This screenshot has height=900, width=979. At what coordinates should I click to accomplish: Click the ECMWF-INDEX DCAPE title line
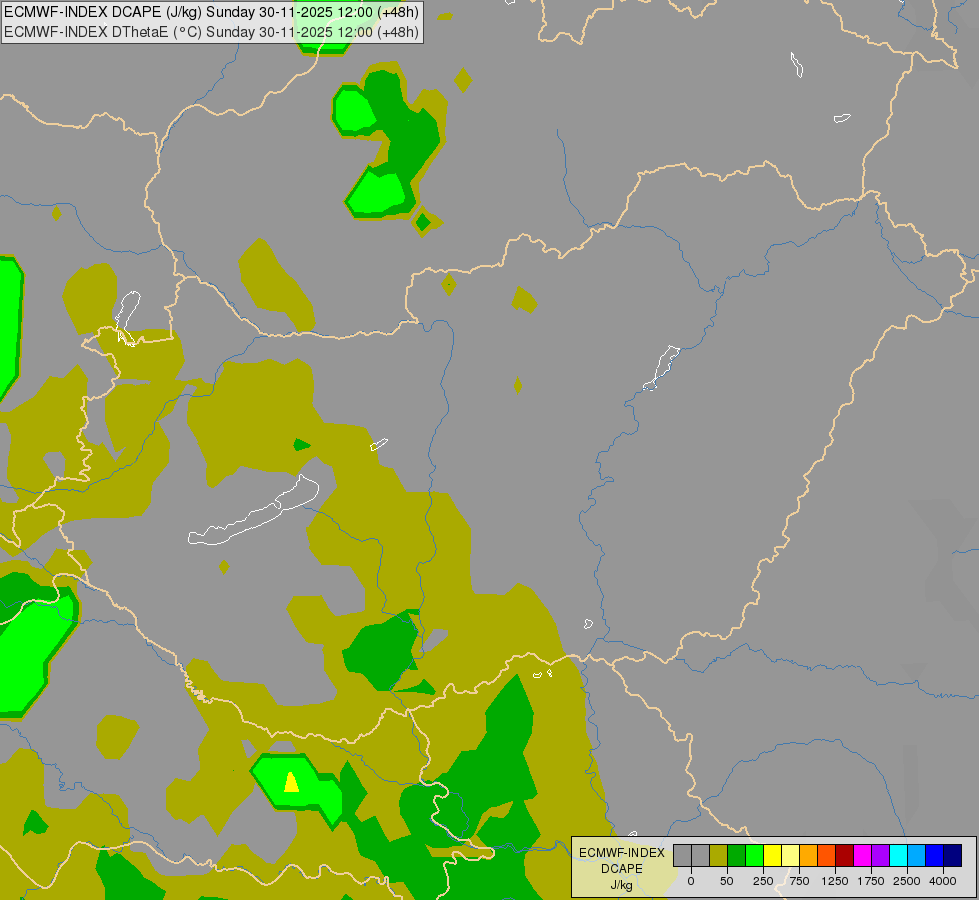click(212, 12)
